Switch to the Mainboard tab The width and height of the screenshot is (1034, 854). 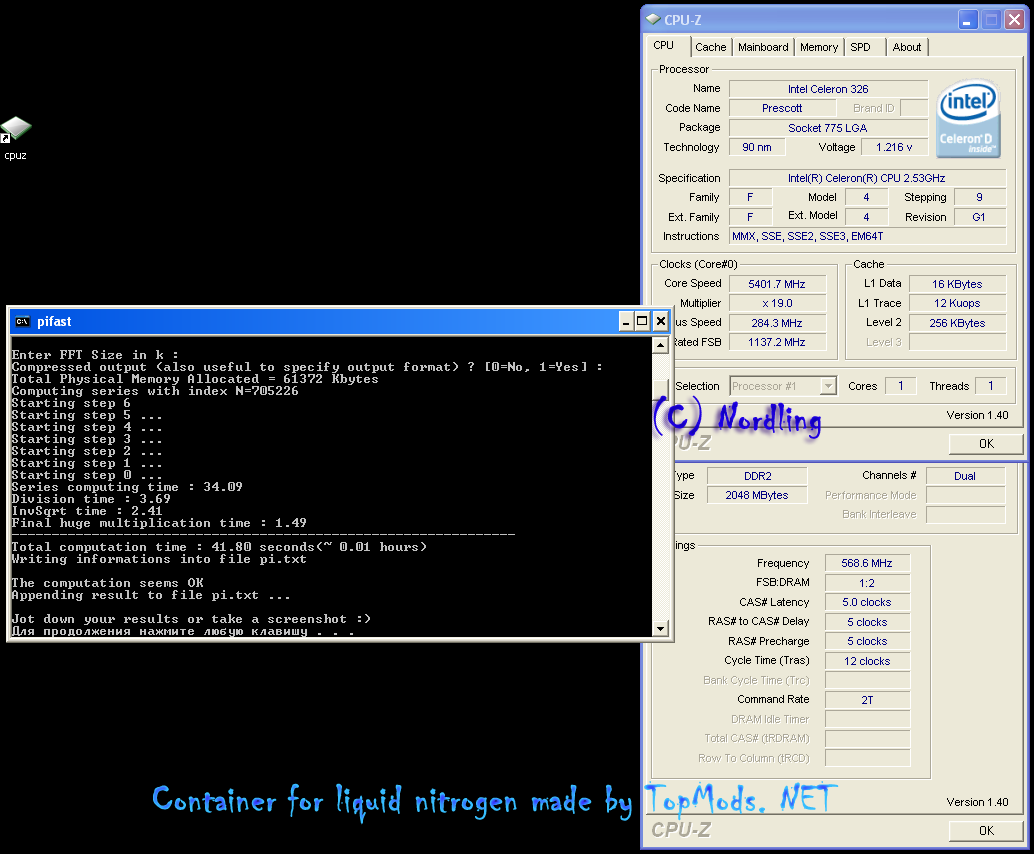pos(763,47)
